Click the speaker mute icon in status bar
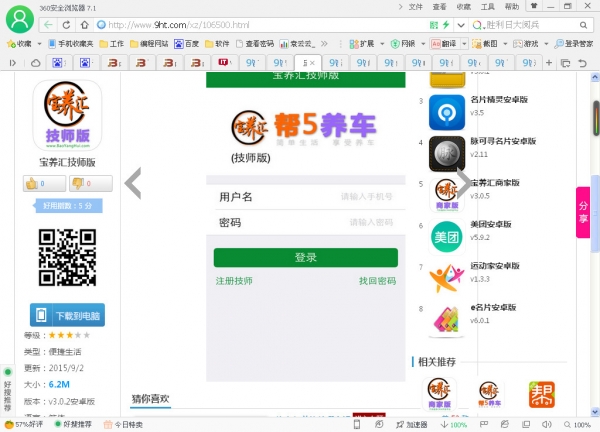Image resolution: width=600 pixels, height=432 pixels. click(546, 424)
